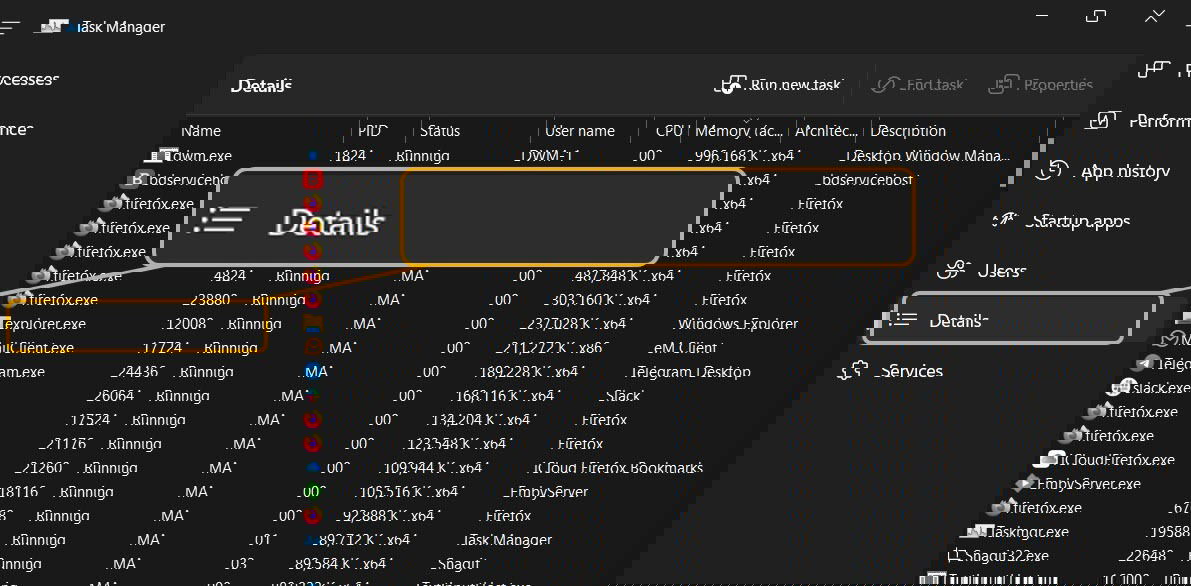The width and height of the screenshot is (1191, 586).
Task: Sort by the Status column header
Action: 440,131
